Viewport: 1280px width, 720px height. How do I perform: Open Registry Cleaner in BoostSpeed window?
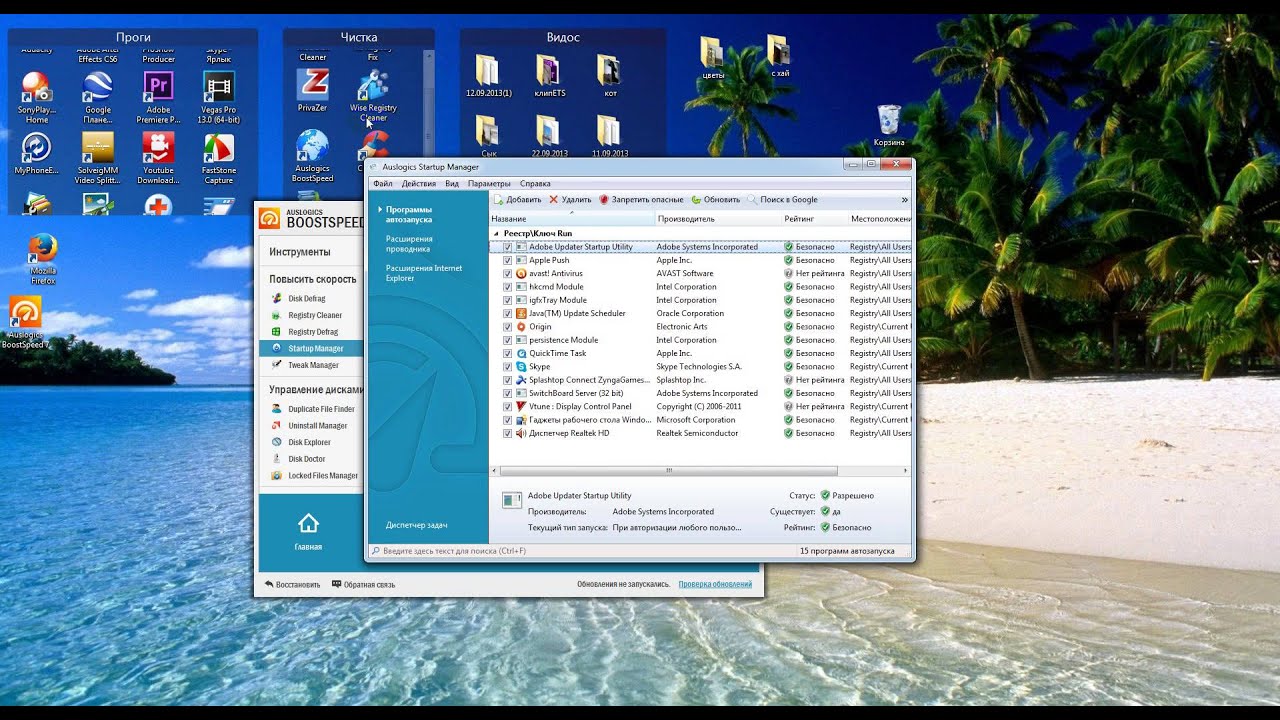pos(315,315)
